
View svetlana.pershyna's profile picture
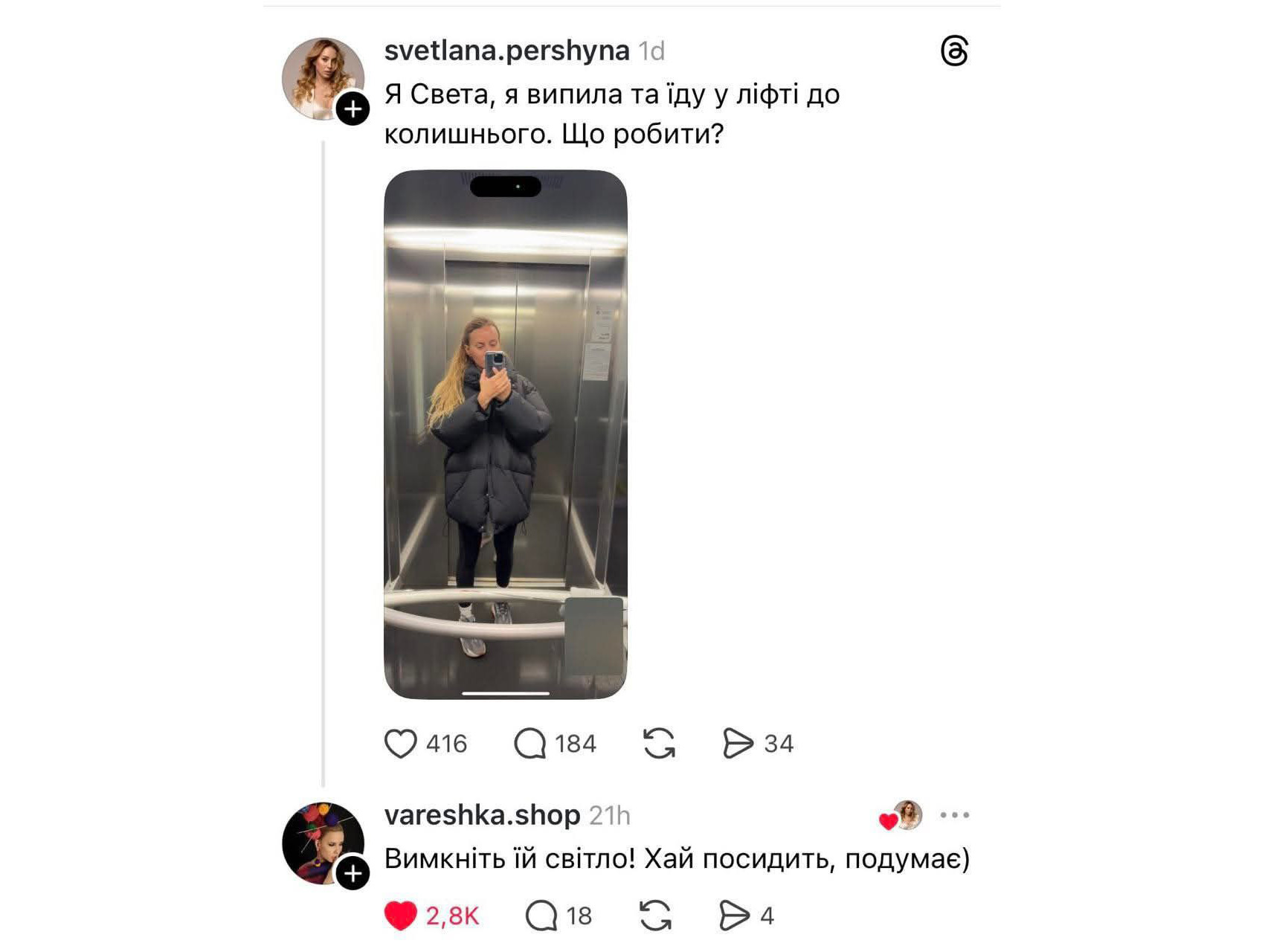tap(323, 79)
